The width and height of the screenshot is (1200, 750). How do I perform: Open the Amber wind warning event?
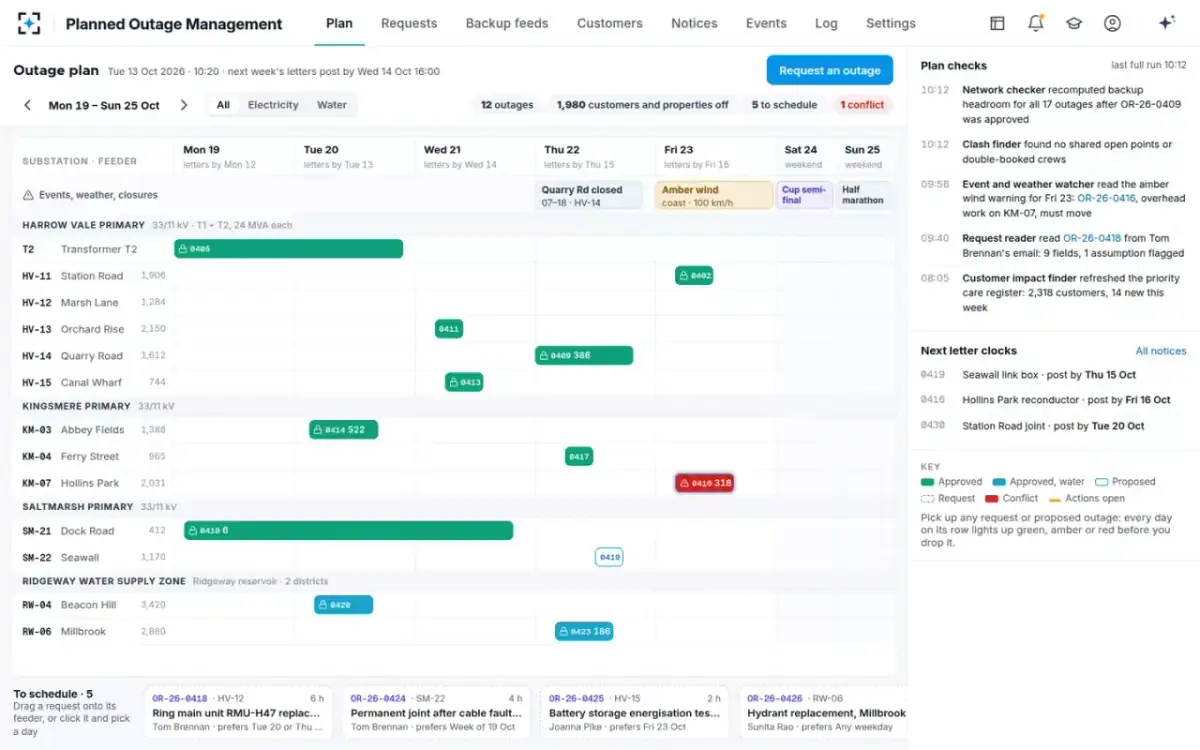714,195
